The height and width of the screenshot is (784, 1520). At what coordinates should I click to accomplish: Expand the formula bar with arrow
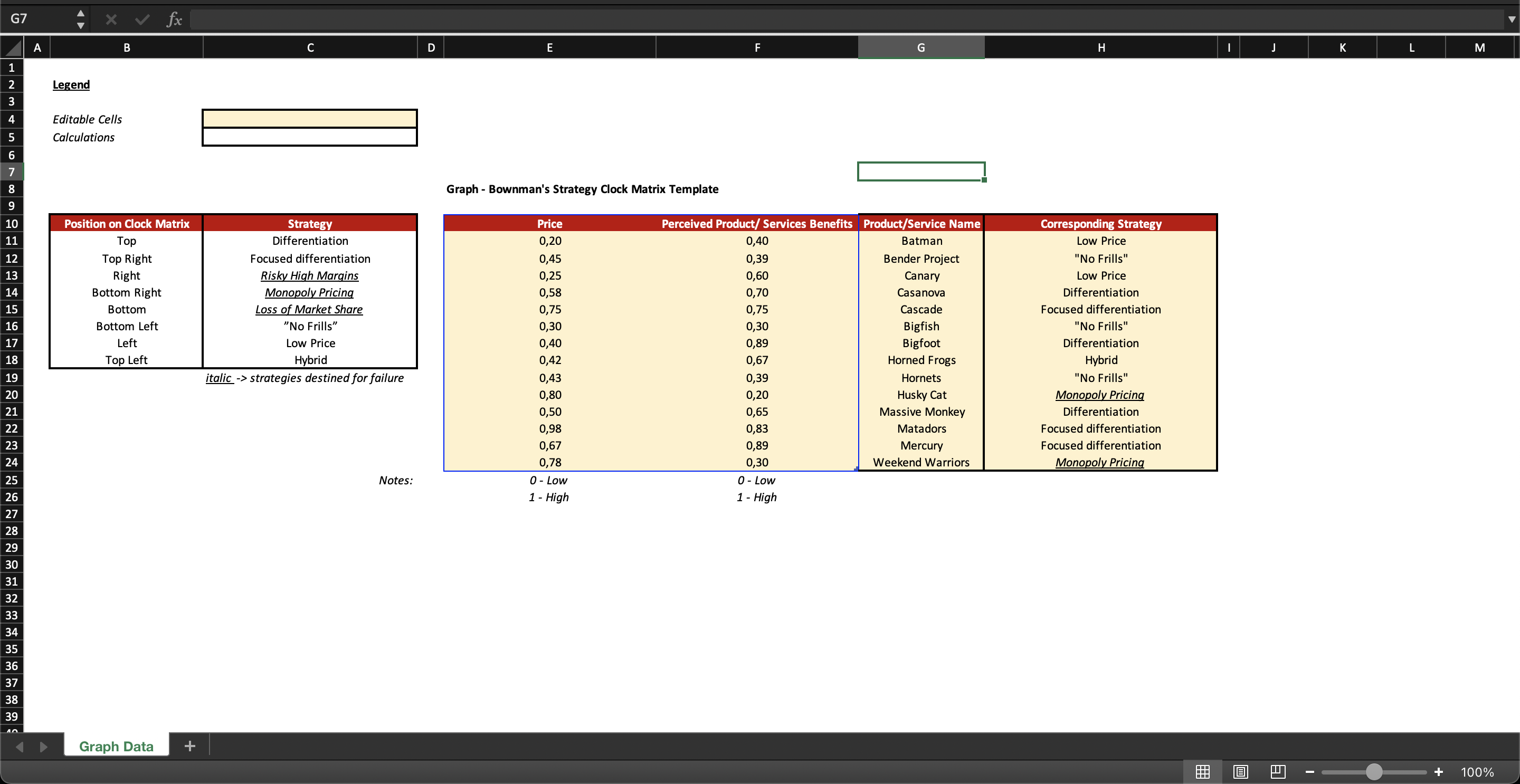pyautogui.click(x=1512, y=19)
